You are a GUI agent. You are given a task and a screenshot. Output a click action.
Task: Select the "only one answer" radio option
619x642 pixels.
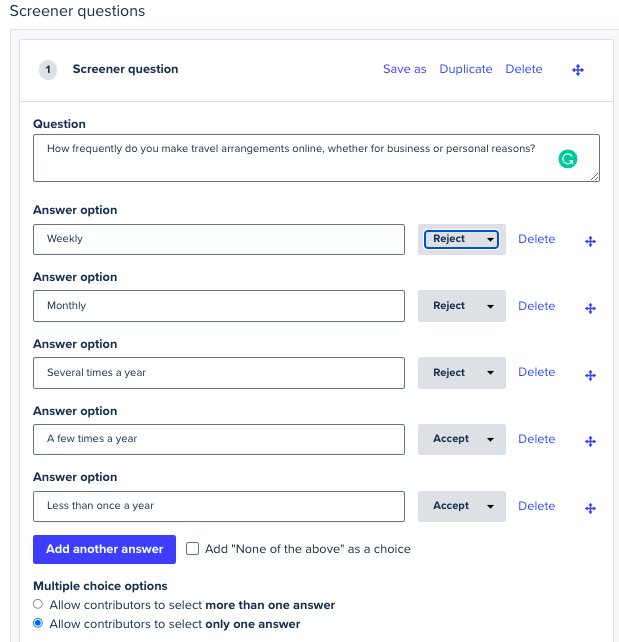tap(38, 623)
